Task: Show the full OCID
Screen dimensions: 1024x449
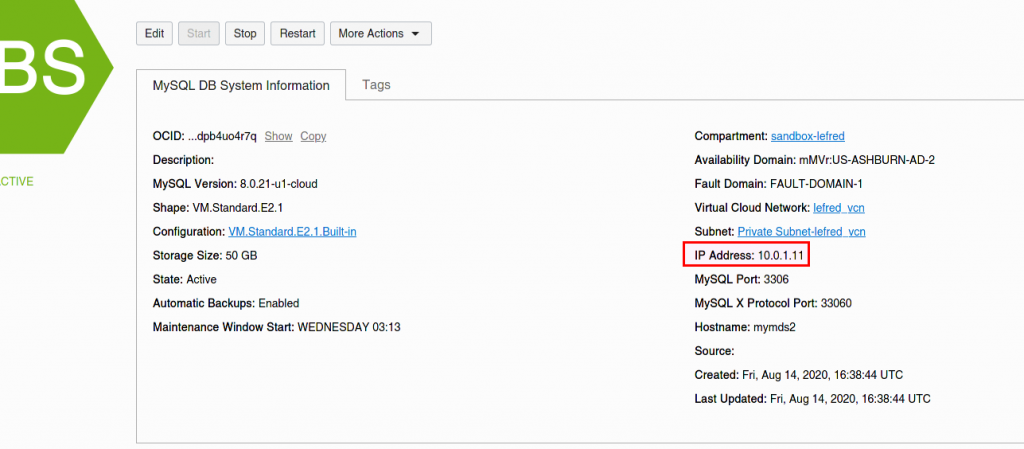Action: point(278,136)
